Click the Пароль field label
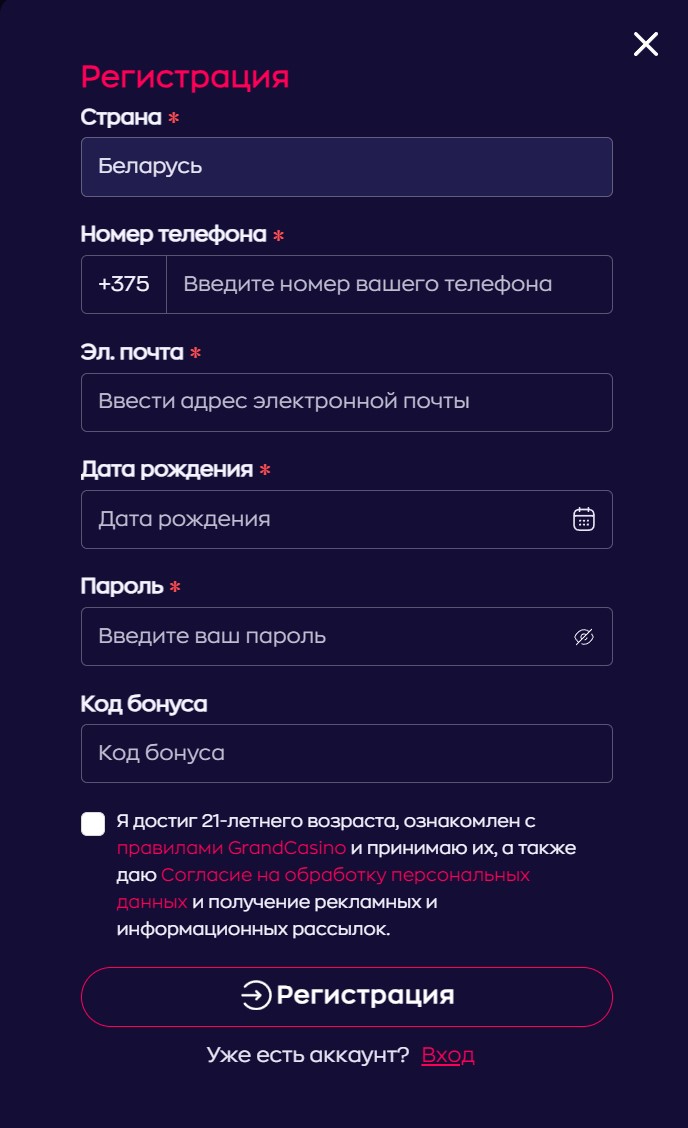This screenshot has width=688, height=1128. [x=121, y=586]
